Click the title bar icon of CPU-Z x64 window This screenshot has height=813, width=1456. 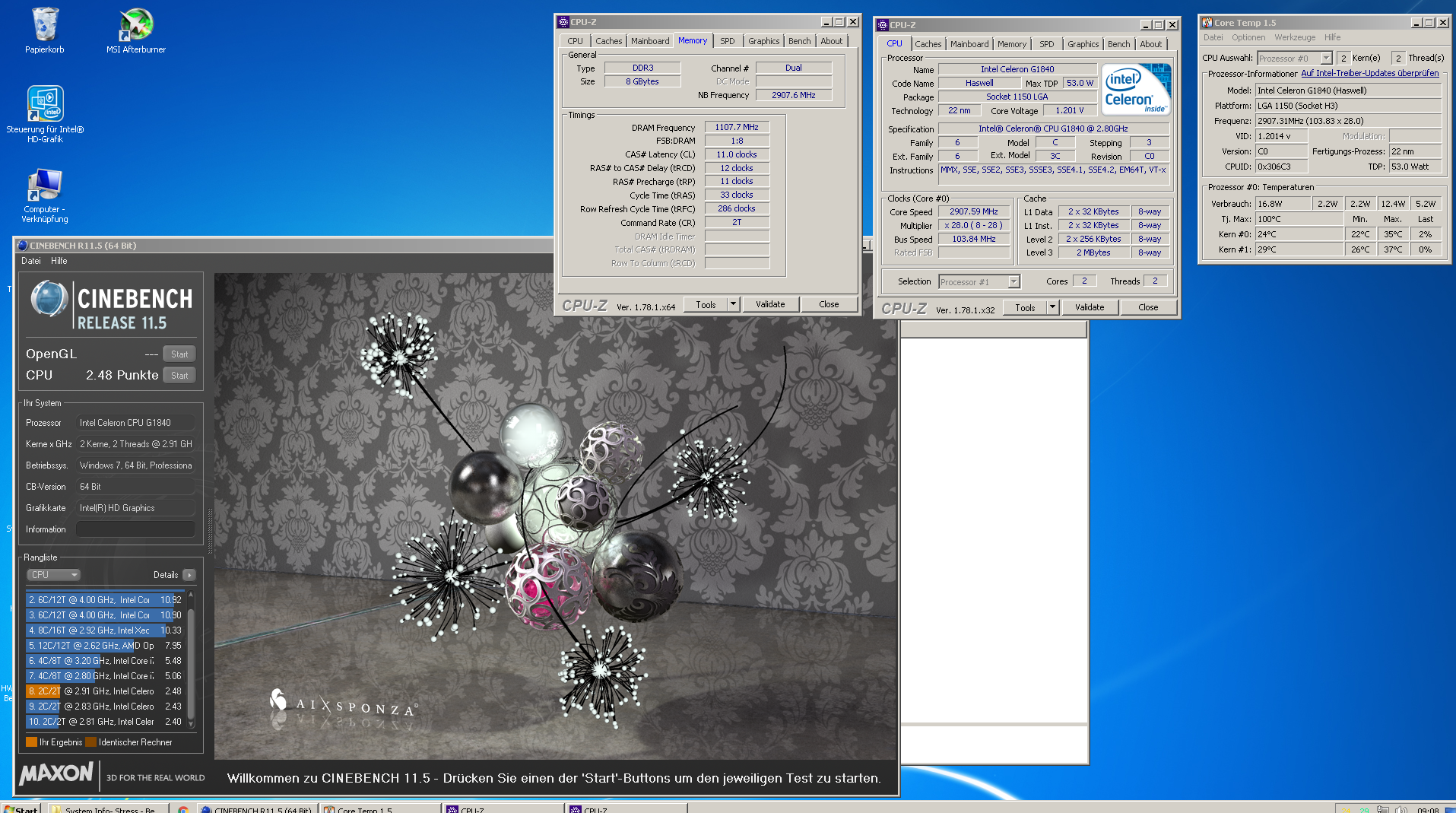[x=563, y=22]
